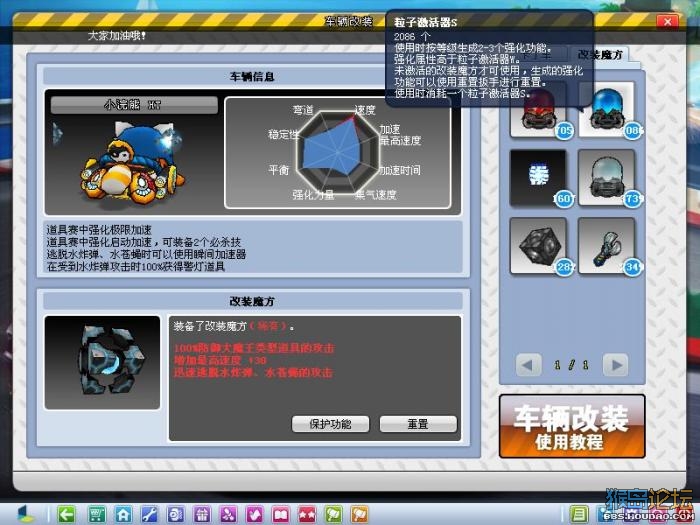Open the green notepad list icon
Viewport: 700px width, 525px height.
[x=579, y=515]
